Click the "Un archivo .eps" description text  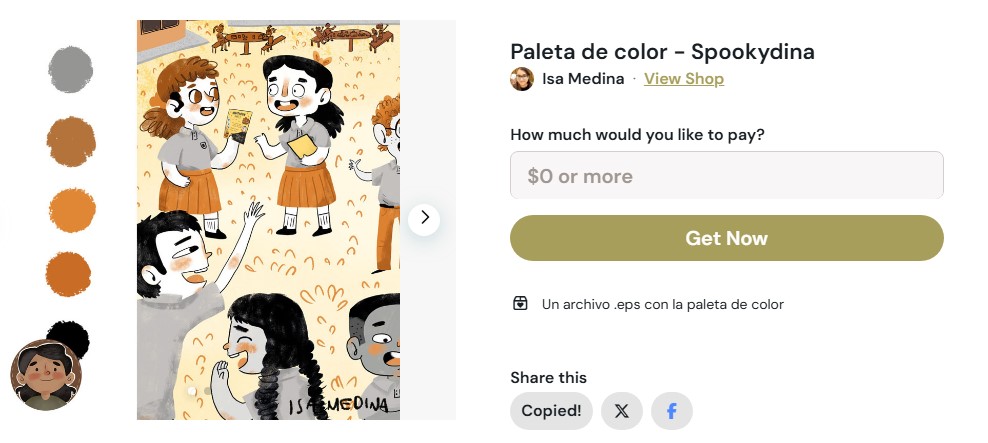pos(662,304)
